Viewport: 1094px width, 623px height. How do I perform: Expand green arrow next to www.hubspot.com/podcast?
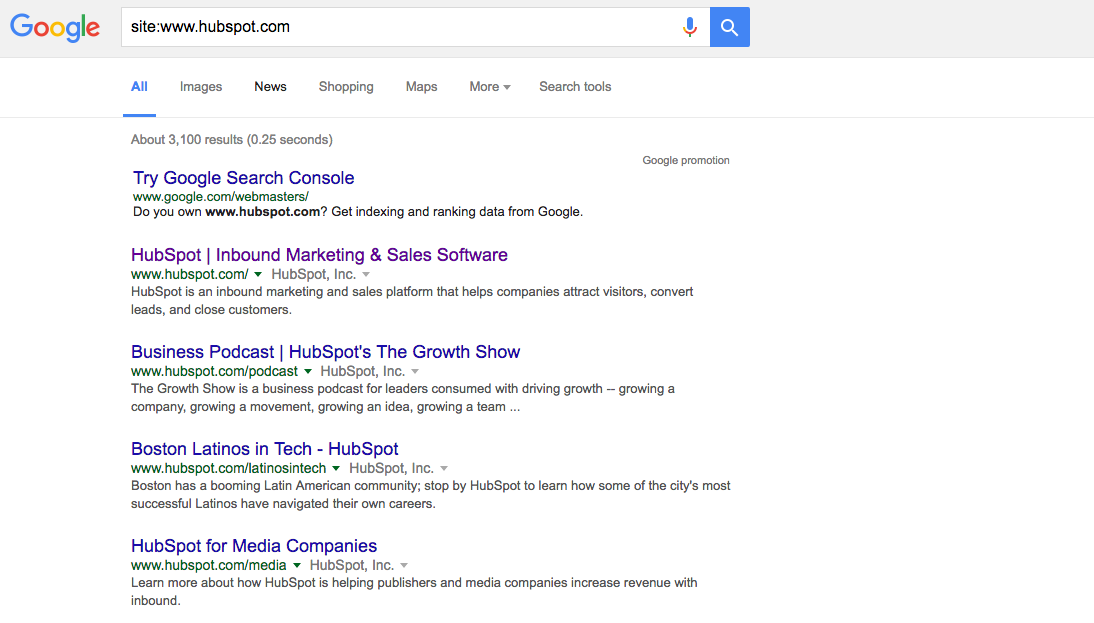[308, 372]
